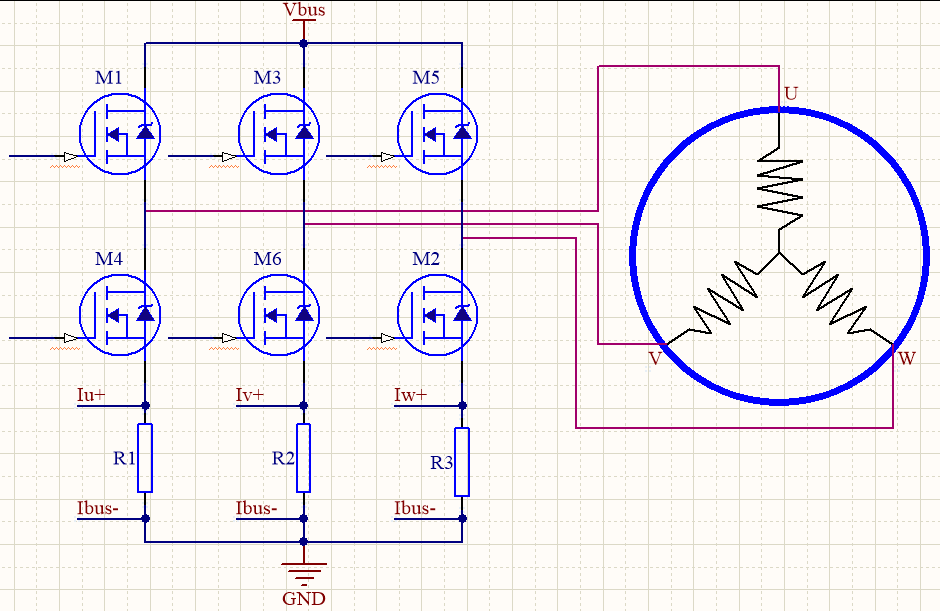Select resistor R3 body
This screenshot has height=611, width=940.
point(462,462)
